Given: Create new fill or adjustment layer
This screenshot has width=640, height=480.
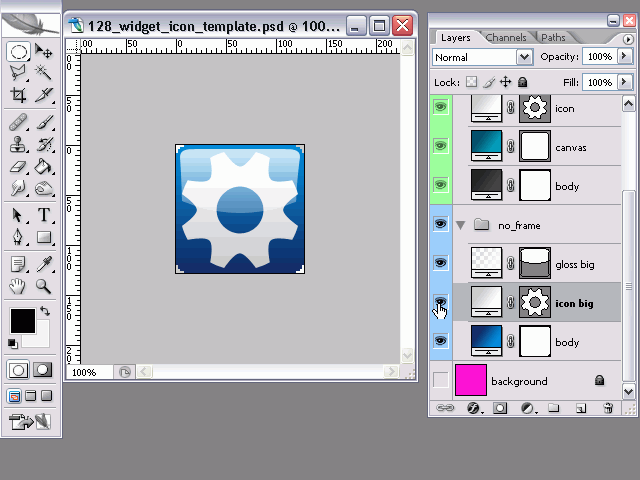Looking at the screenshot, I should click(x=528, y=408).
